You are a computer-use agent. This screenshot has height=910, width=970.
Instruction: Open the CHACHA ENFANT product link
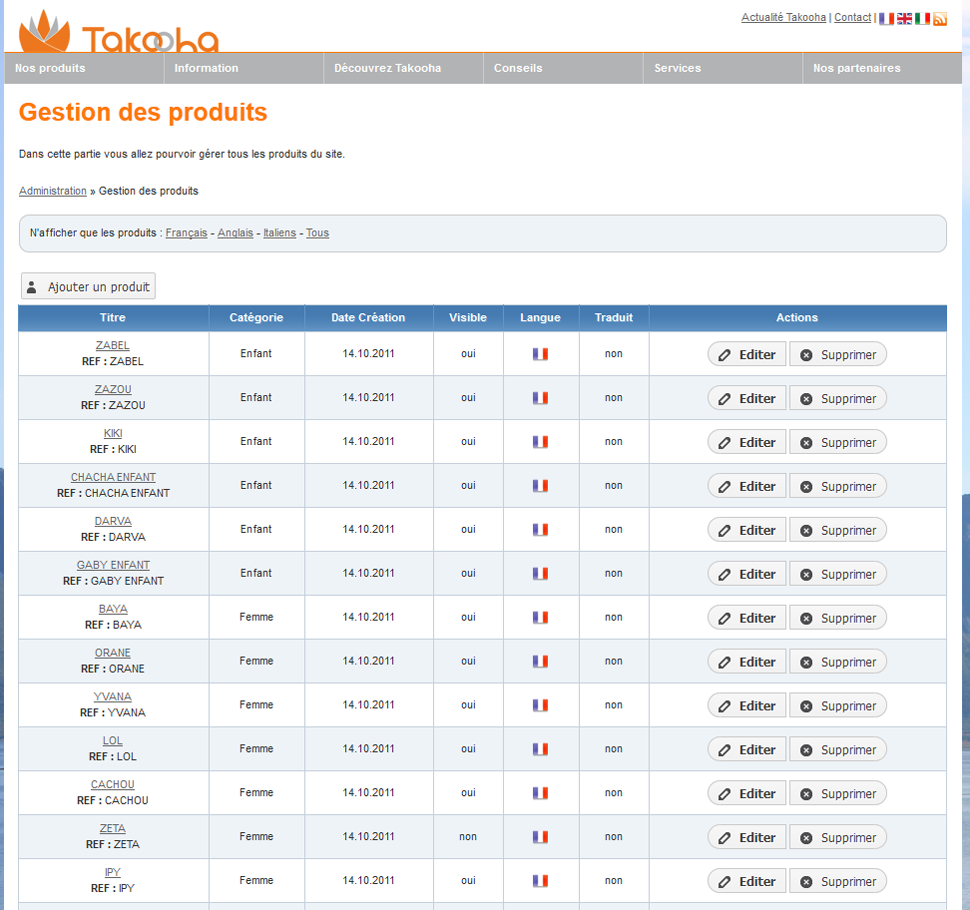[113, 477]
